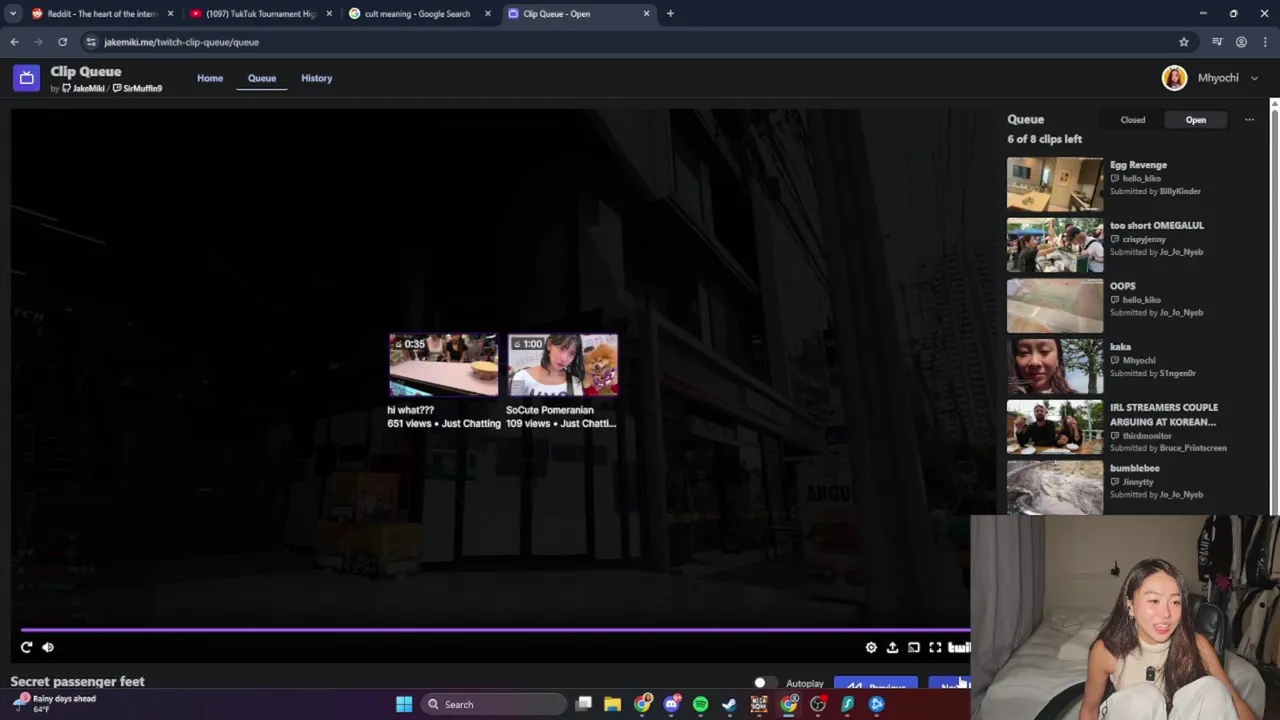Mute the clip using the speaker icon
The width and height of the screenshot is (1280, 720).
pyautogui.click(x=48, y=647)
